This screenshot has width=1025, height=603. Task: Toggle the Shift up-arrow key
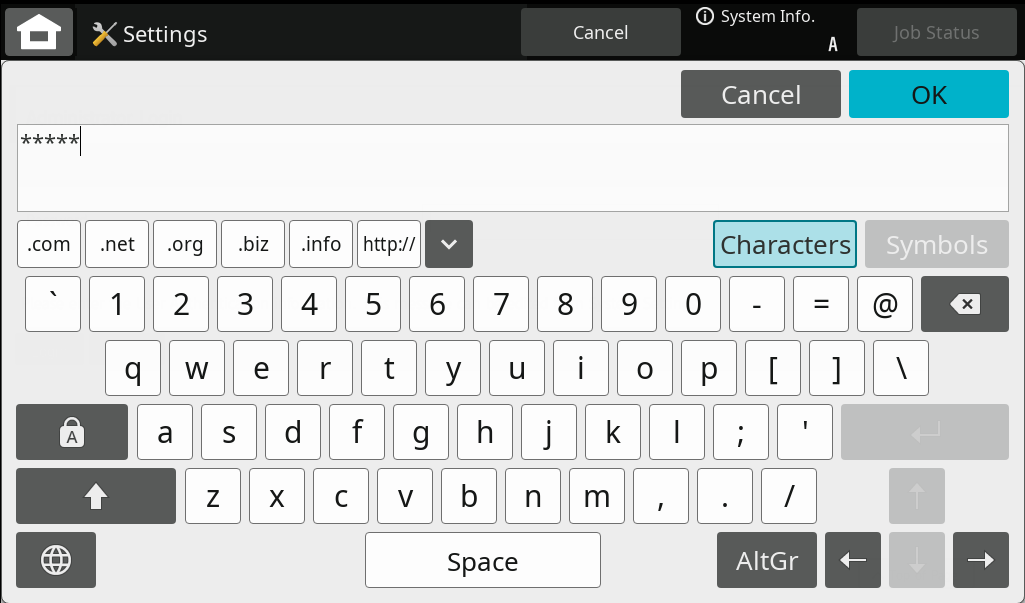(x=96, y=496)
